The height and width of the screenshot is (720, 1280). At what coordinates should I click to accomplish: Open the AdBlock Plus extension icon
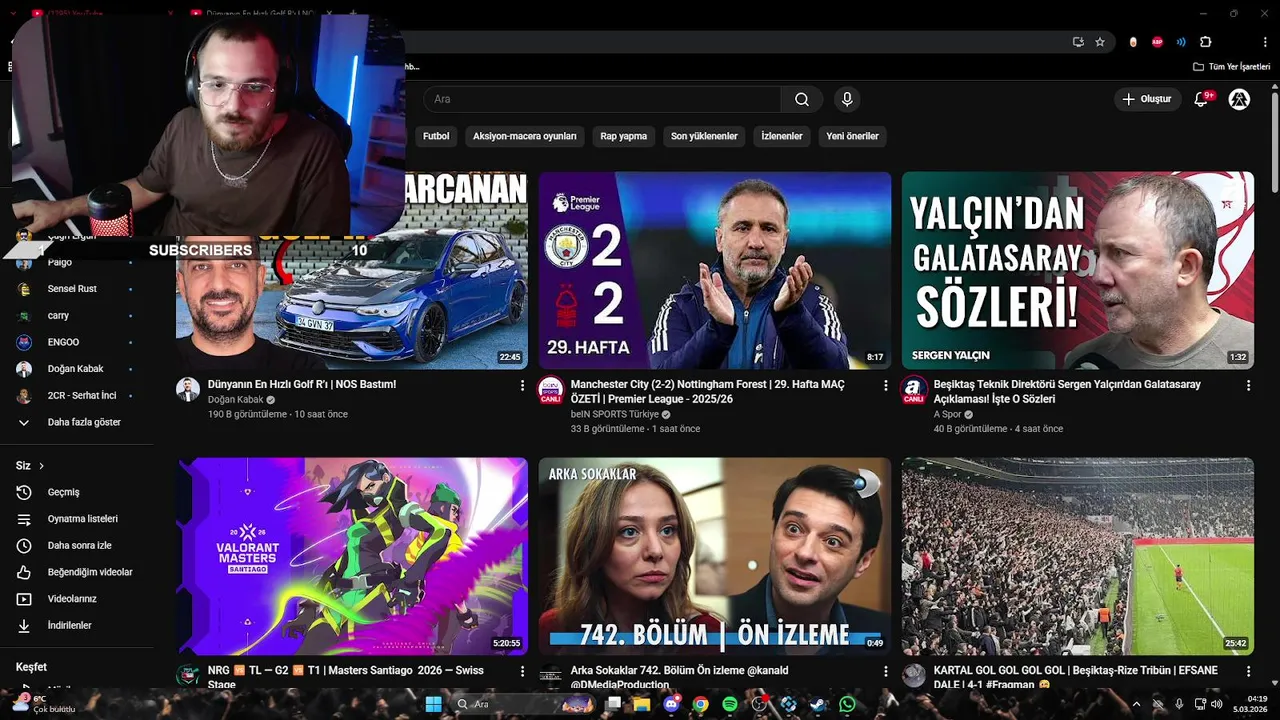(1157, 42)
